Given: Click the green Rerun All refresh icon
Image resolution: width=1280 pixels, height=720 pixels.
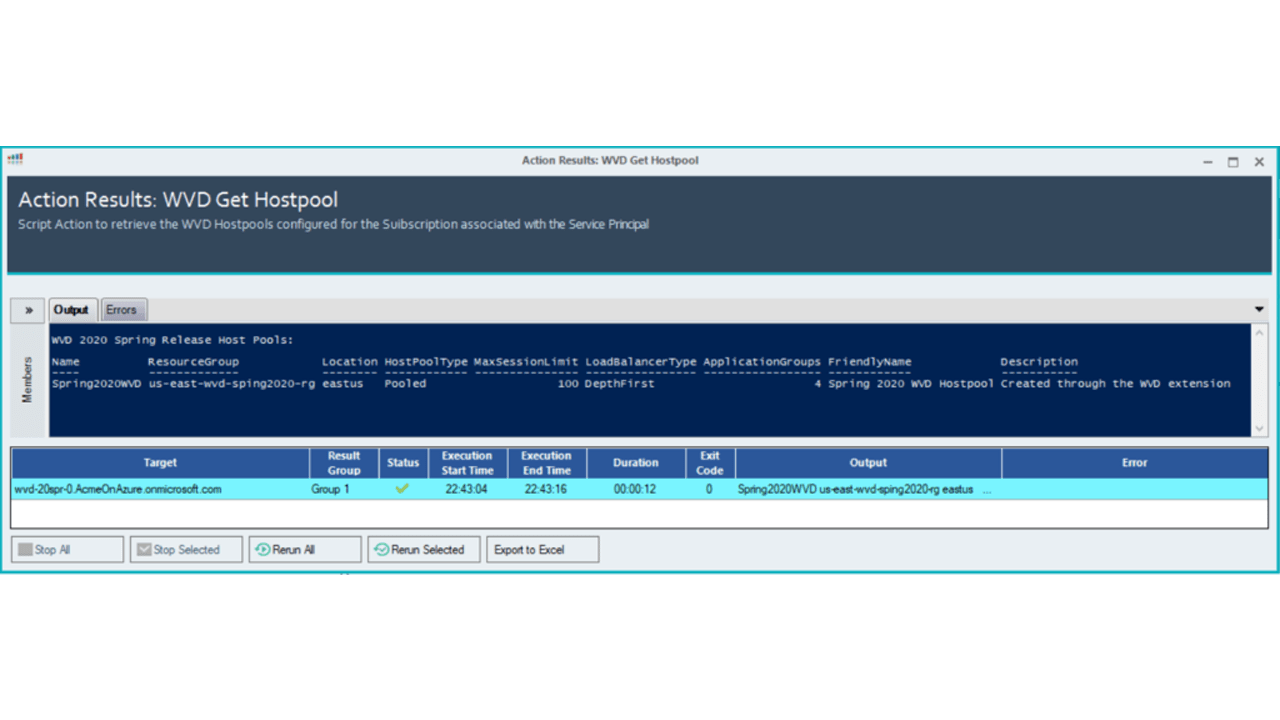Looking at the screenshot, I should 262,548.
